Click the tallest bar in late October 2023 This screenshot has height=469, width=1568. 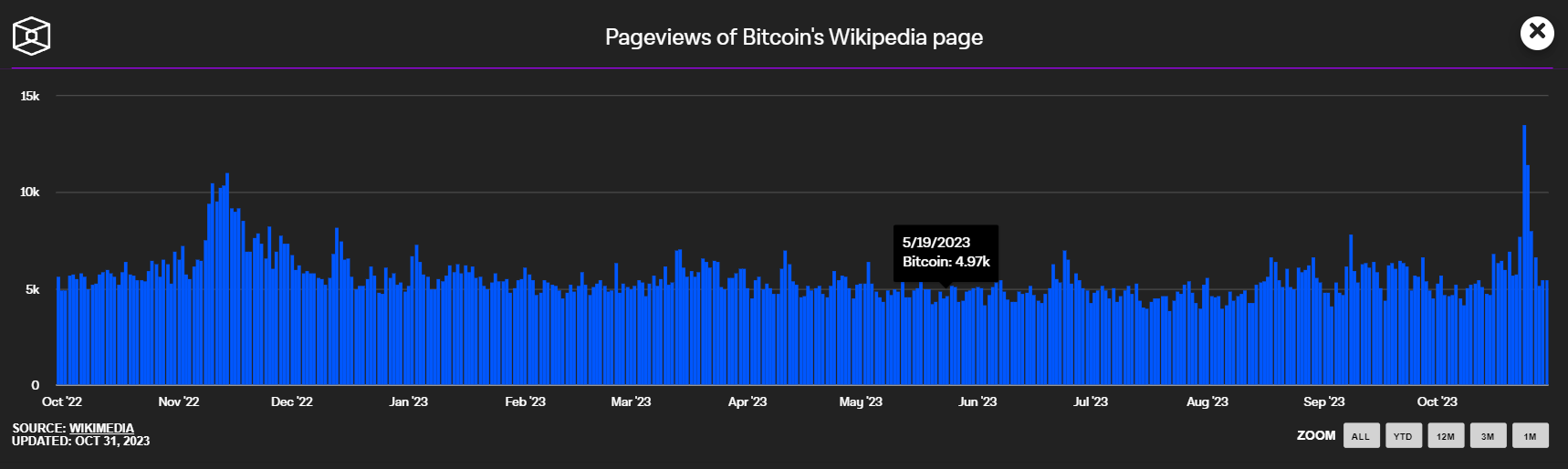click(1523, 255)
